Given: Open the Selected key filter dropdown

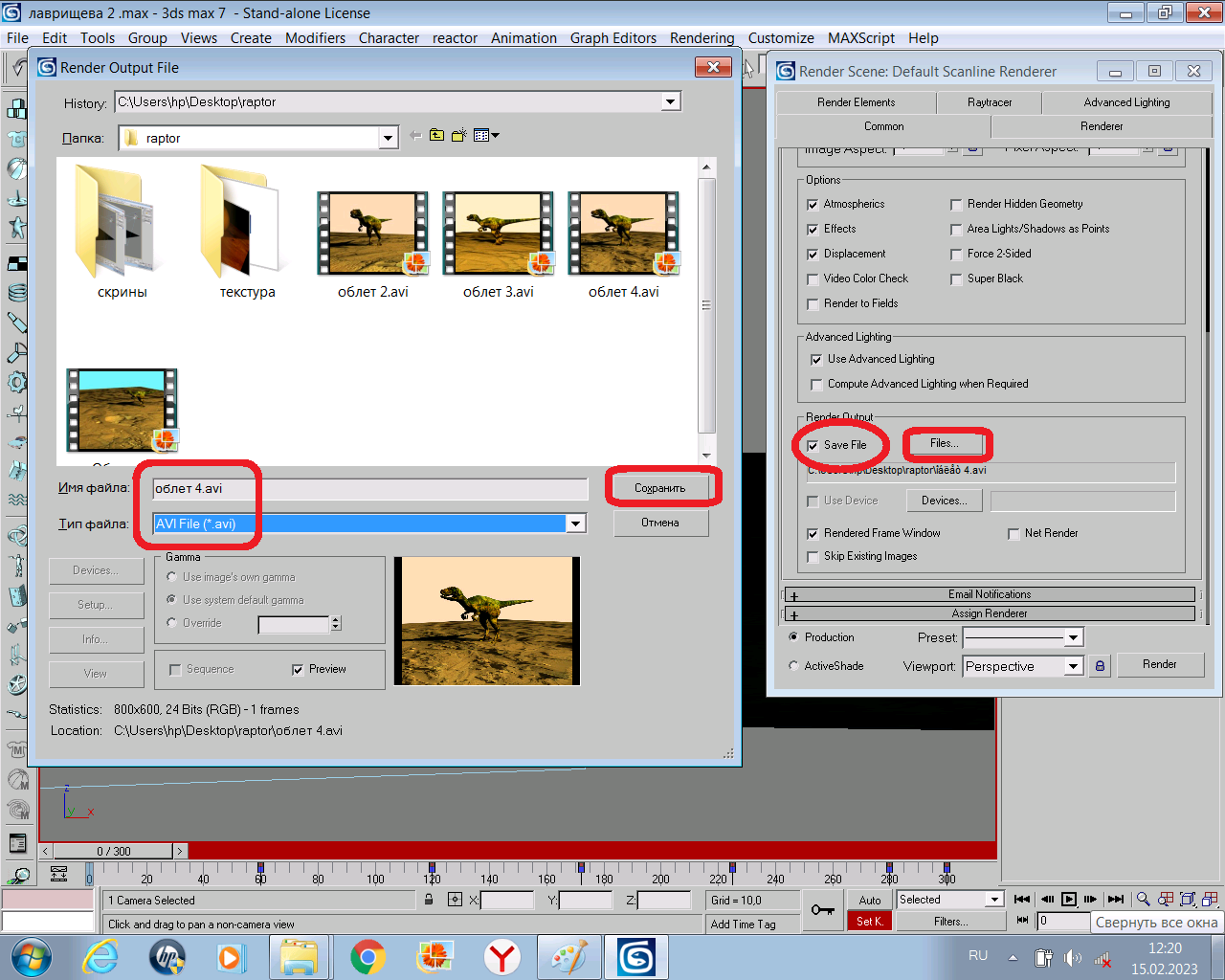Looking at the screenshot, I should [x=994, y=900].
